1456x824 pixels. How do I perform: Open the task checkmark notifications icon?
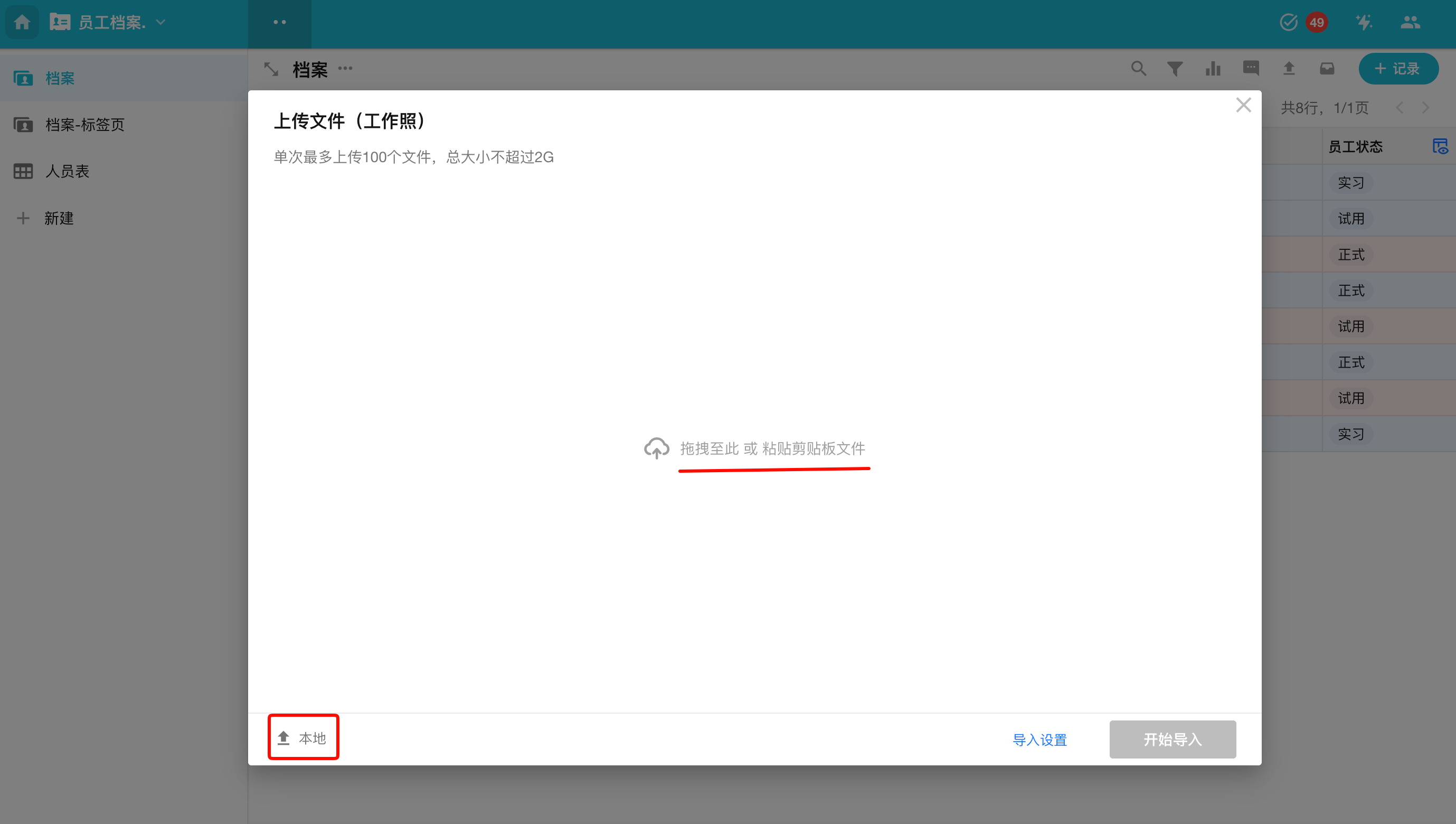1289,22
